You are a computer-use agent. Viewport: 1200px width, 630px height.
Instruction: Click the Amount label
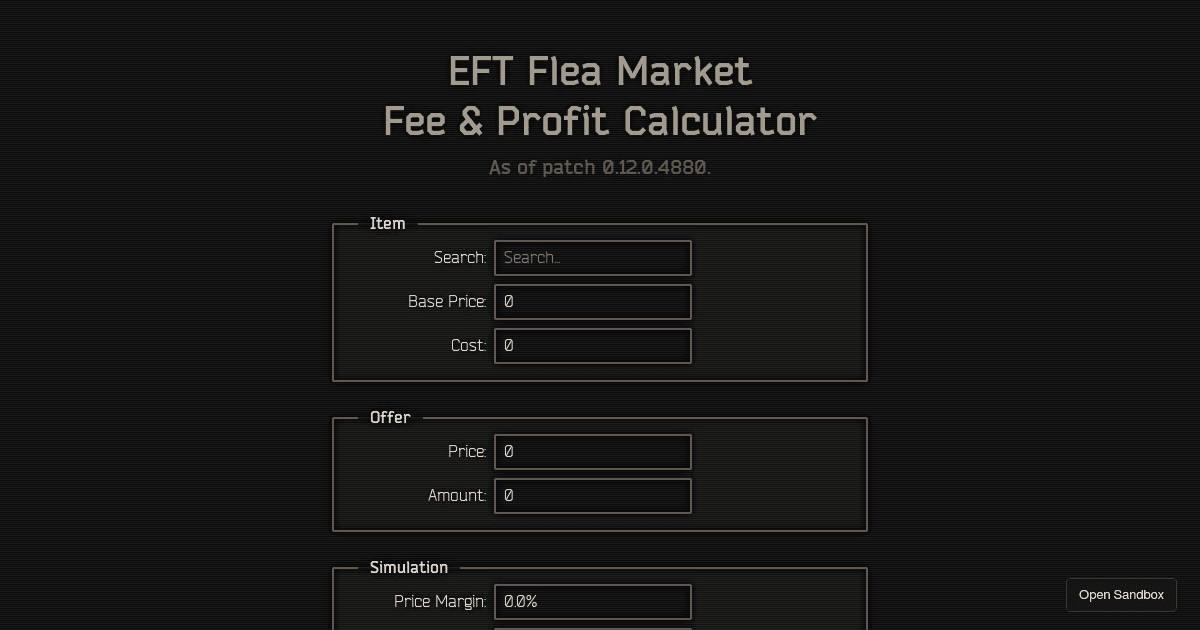(456, 495)
